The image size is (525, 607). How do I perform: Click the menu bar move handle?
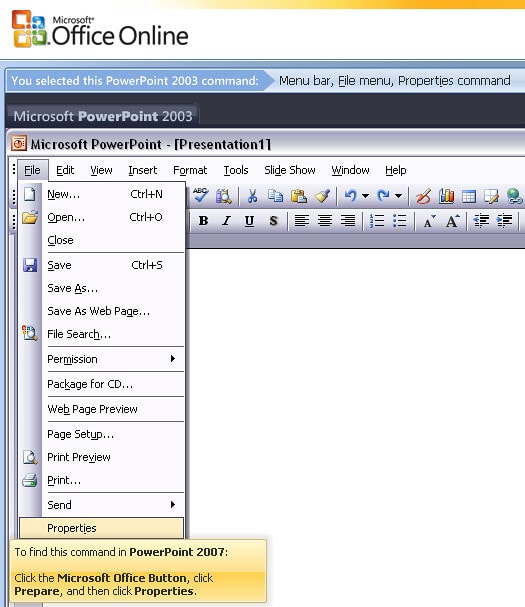click(x=14, y=170)
